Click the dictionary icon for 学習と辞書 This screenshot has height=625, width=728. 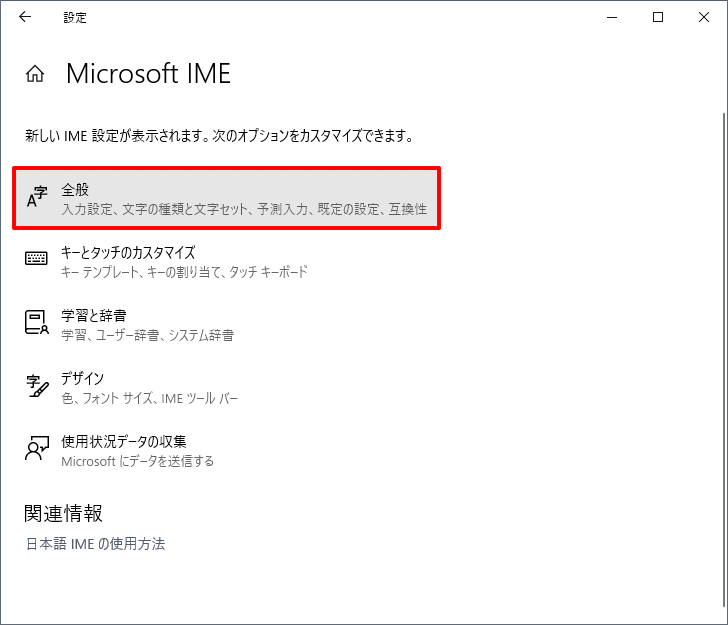click(37, 322)
